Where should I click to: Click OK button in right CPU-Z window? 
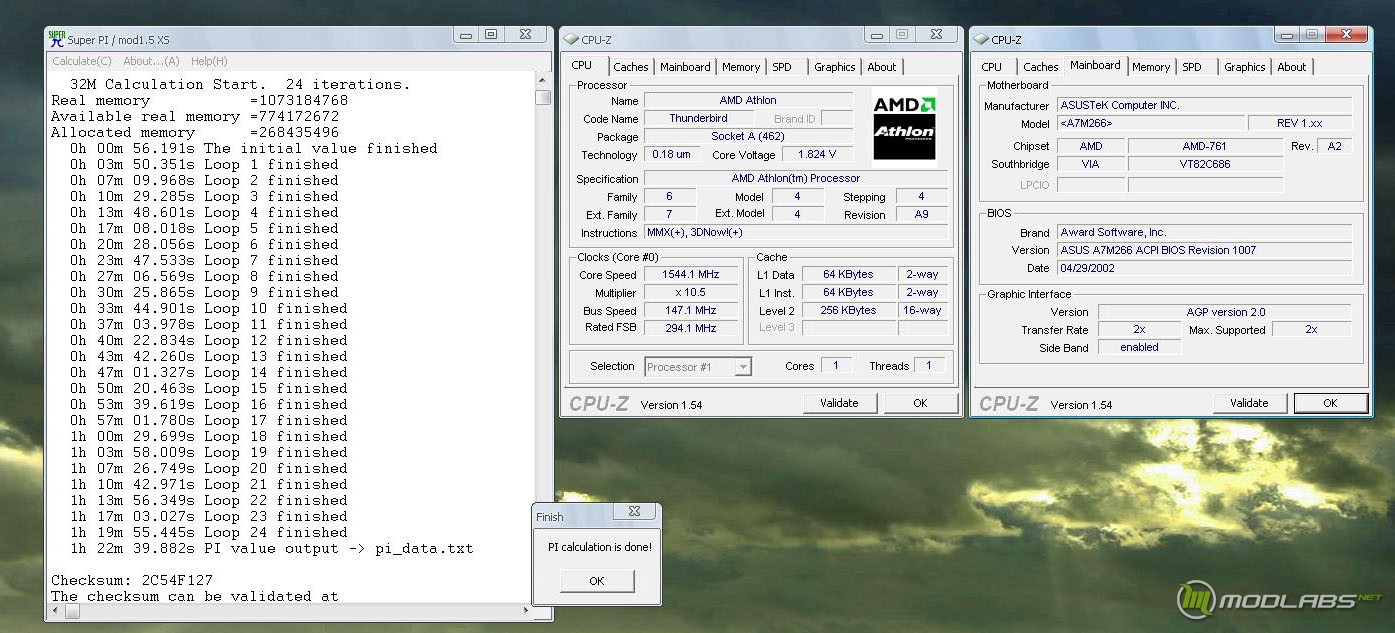1330,403
